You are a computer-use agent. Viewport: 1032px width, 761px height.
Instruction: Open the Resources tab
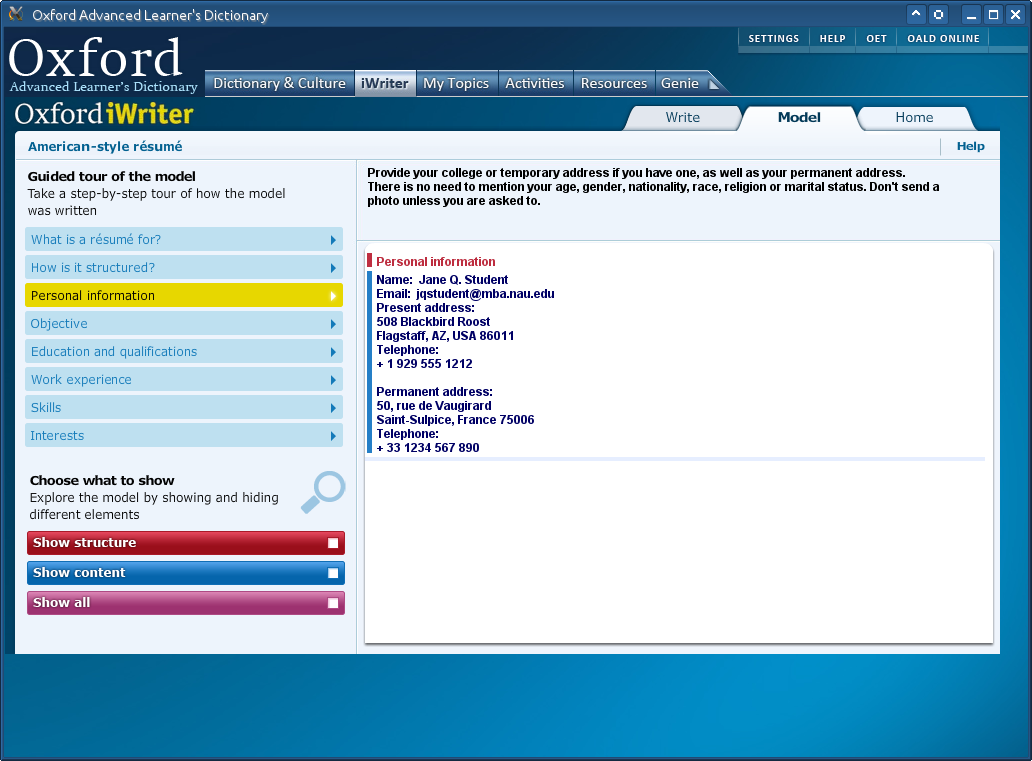[x=613, y=84]
